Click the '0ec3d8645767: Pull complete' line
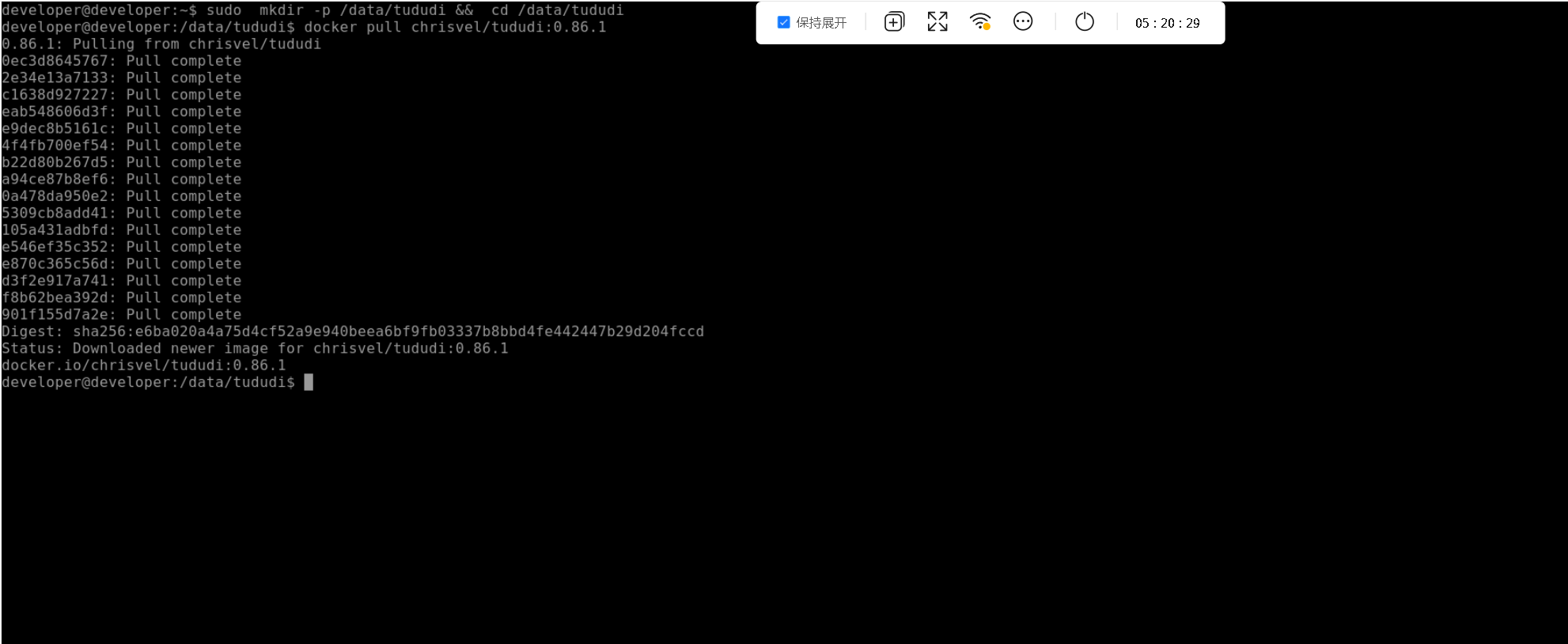1568x644 pixels. pos(122,61)
